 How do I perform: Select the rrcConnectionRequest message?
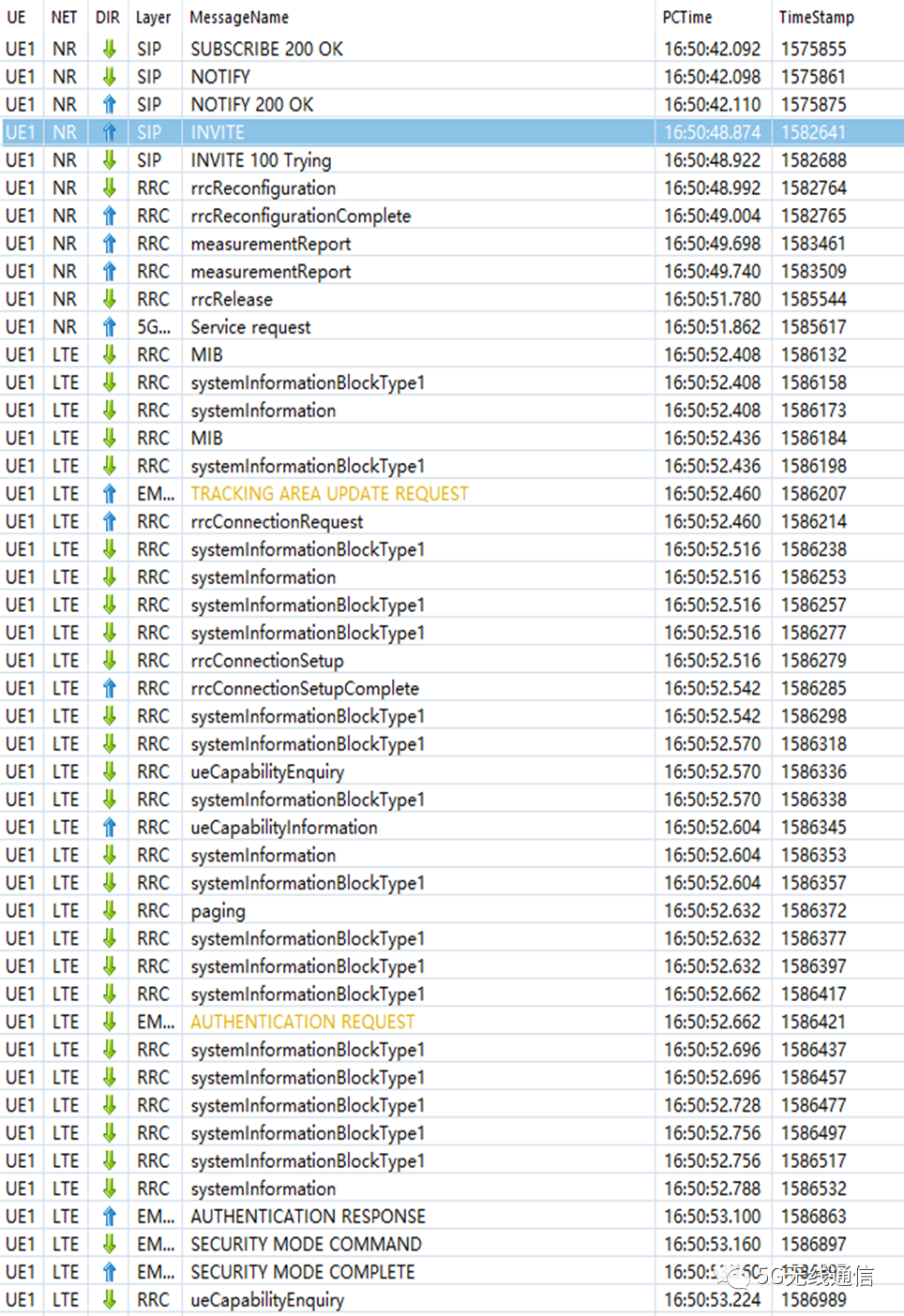click(x=277, y=521)
